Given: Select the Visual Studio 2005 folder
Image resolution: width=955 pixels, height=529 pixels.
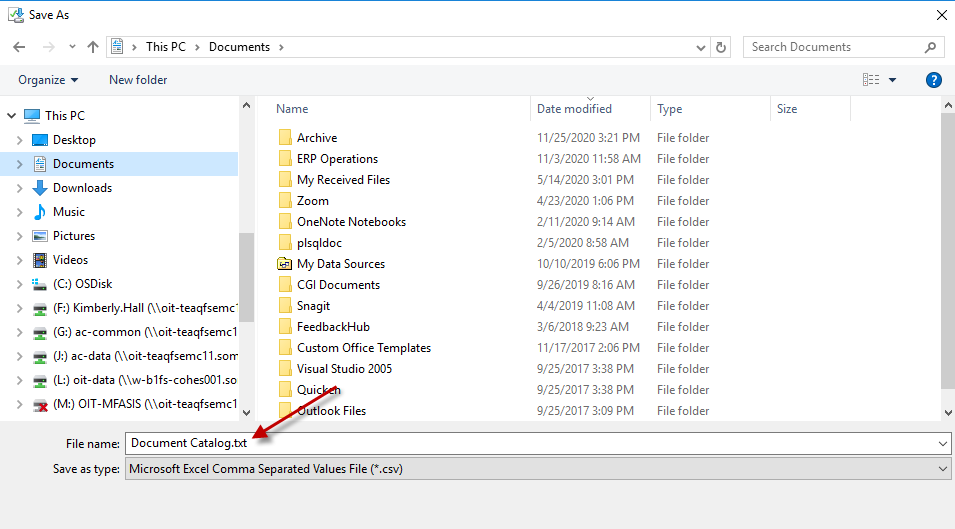Looking at the screenshot, I should [x=344, y=369].
